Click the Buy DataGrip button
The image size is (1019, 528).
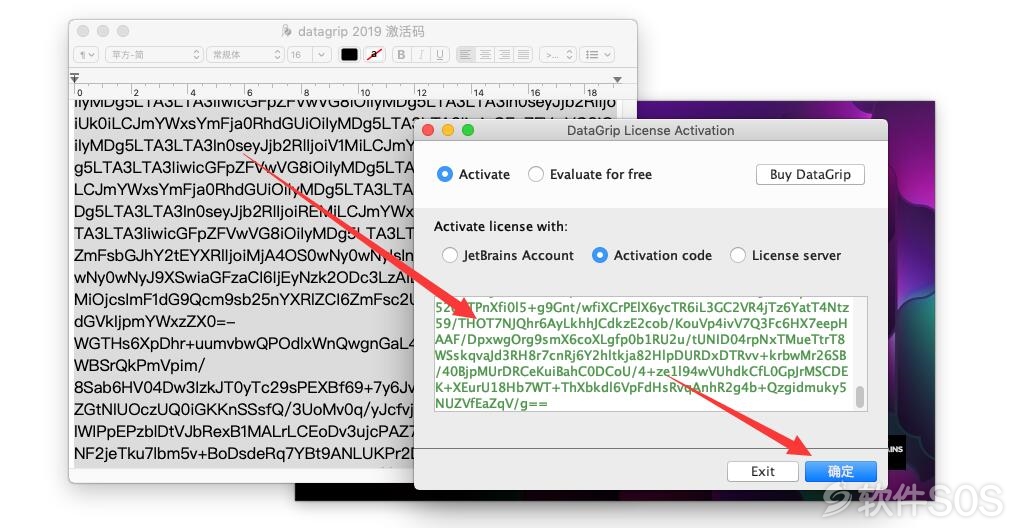(810, 174)
